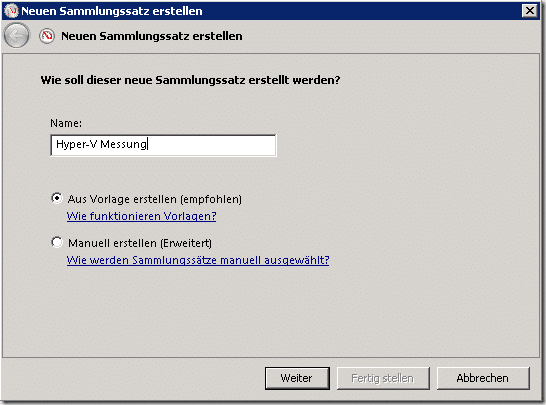Click the title bar text 'Neuen Sammlungssatz erstellen'
The width and height of the screenshot is (546, 405).
111,11
